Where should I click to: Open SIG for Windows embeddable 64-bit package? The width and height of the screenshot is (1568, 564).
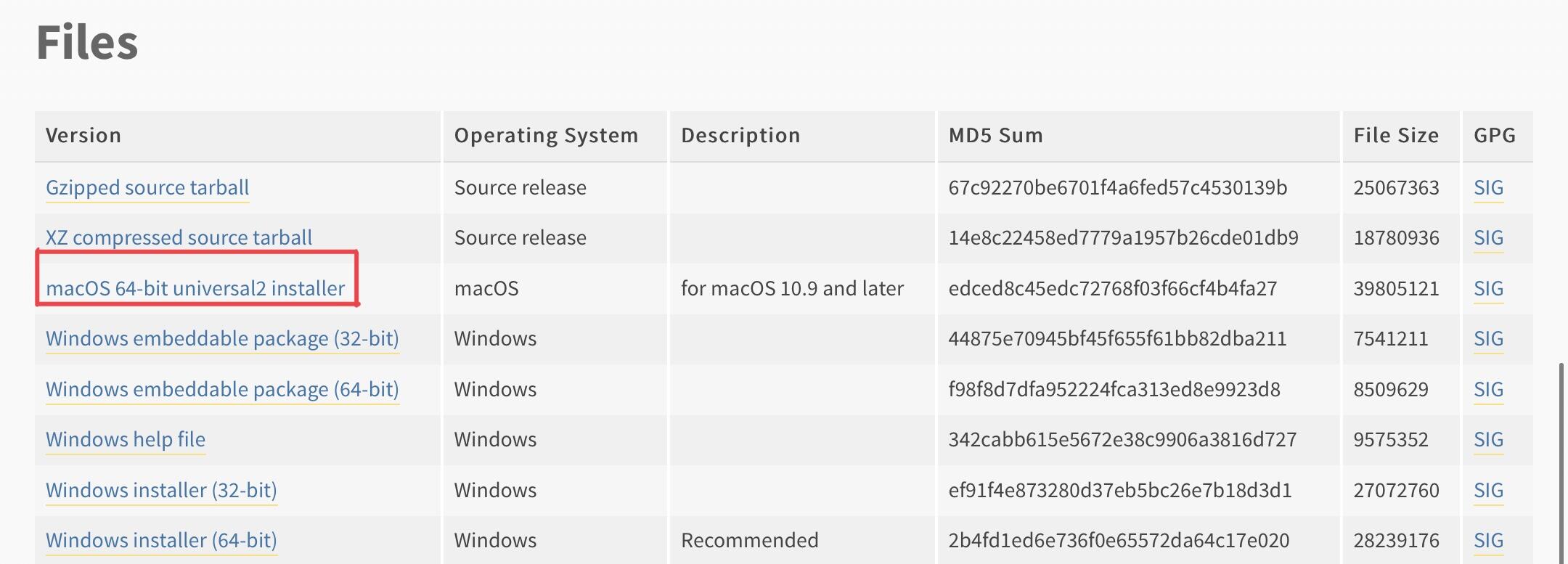click(1488, 389)
